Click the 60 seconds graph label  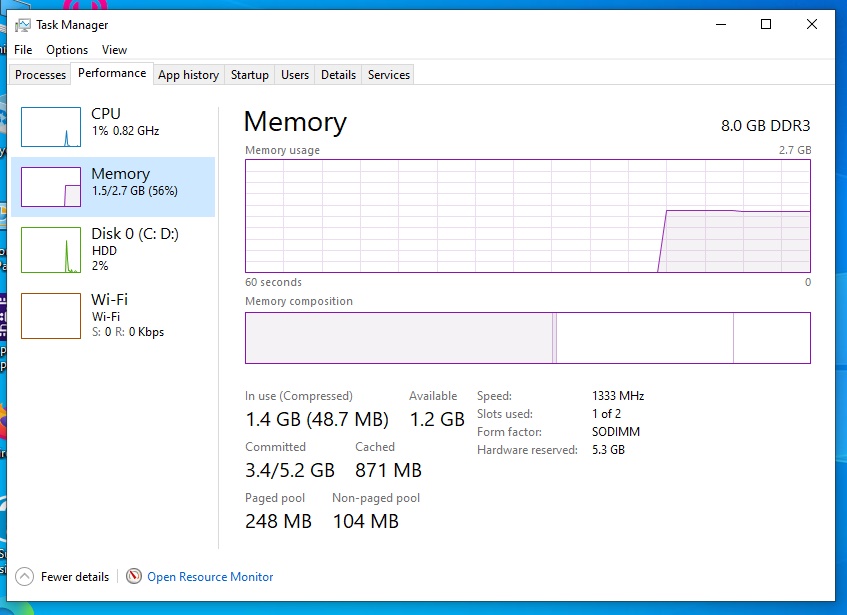tap(273, 282)
